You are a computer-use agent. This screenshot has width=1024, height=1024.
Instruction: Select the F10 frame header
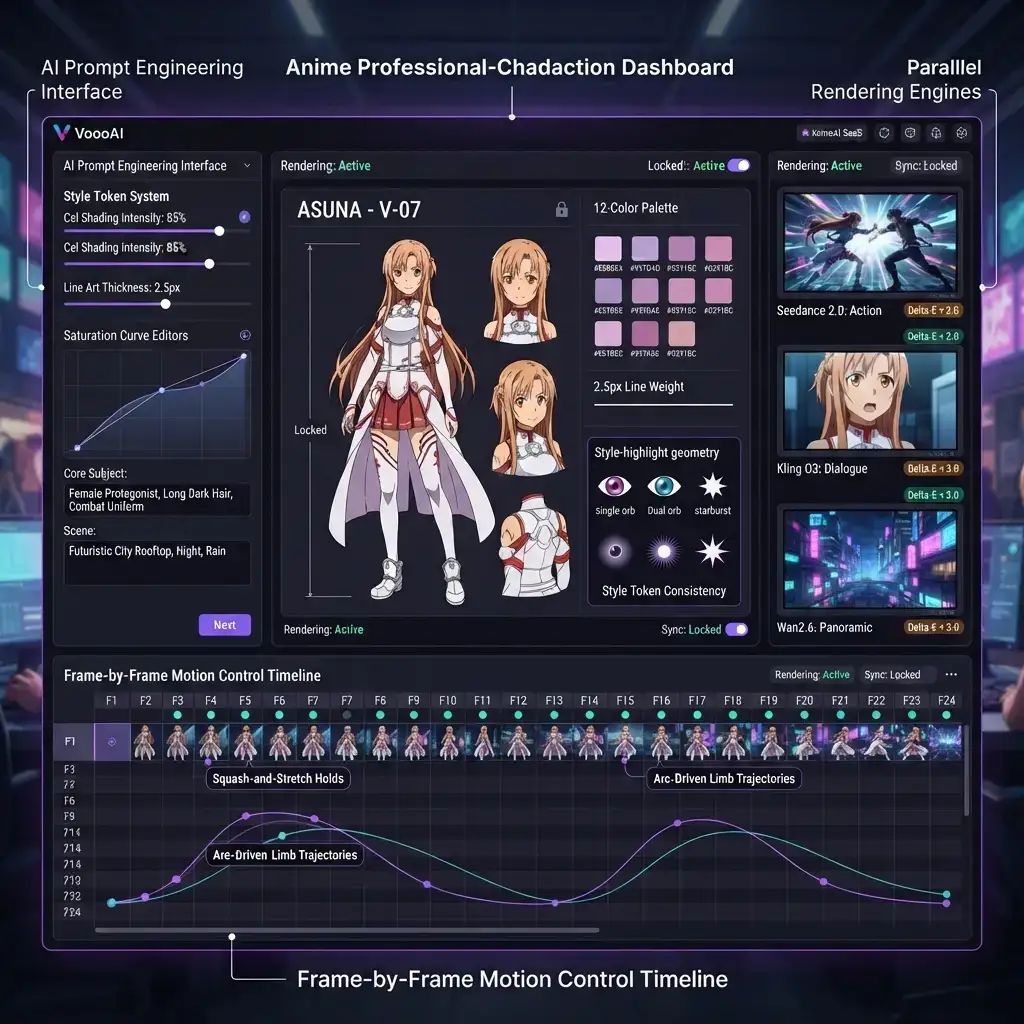[x=448, y=700]
